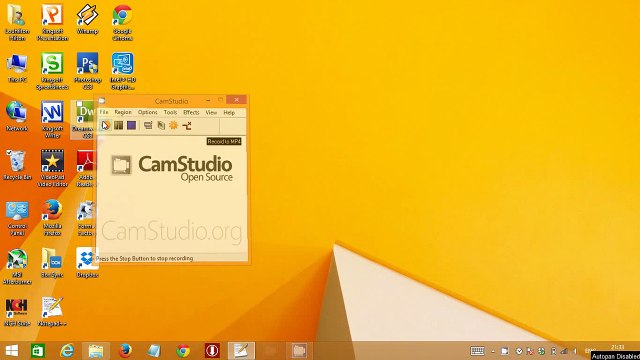Select the Network desktop icon
The image size is (640, 360).
(x=17, y=116)
